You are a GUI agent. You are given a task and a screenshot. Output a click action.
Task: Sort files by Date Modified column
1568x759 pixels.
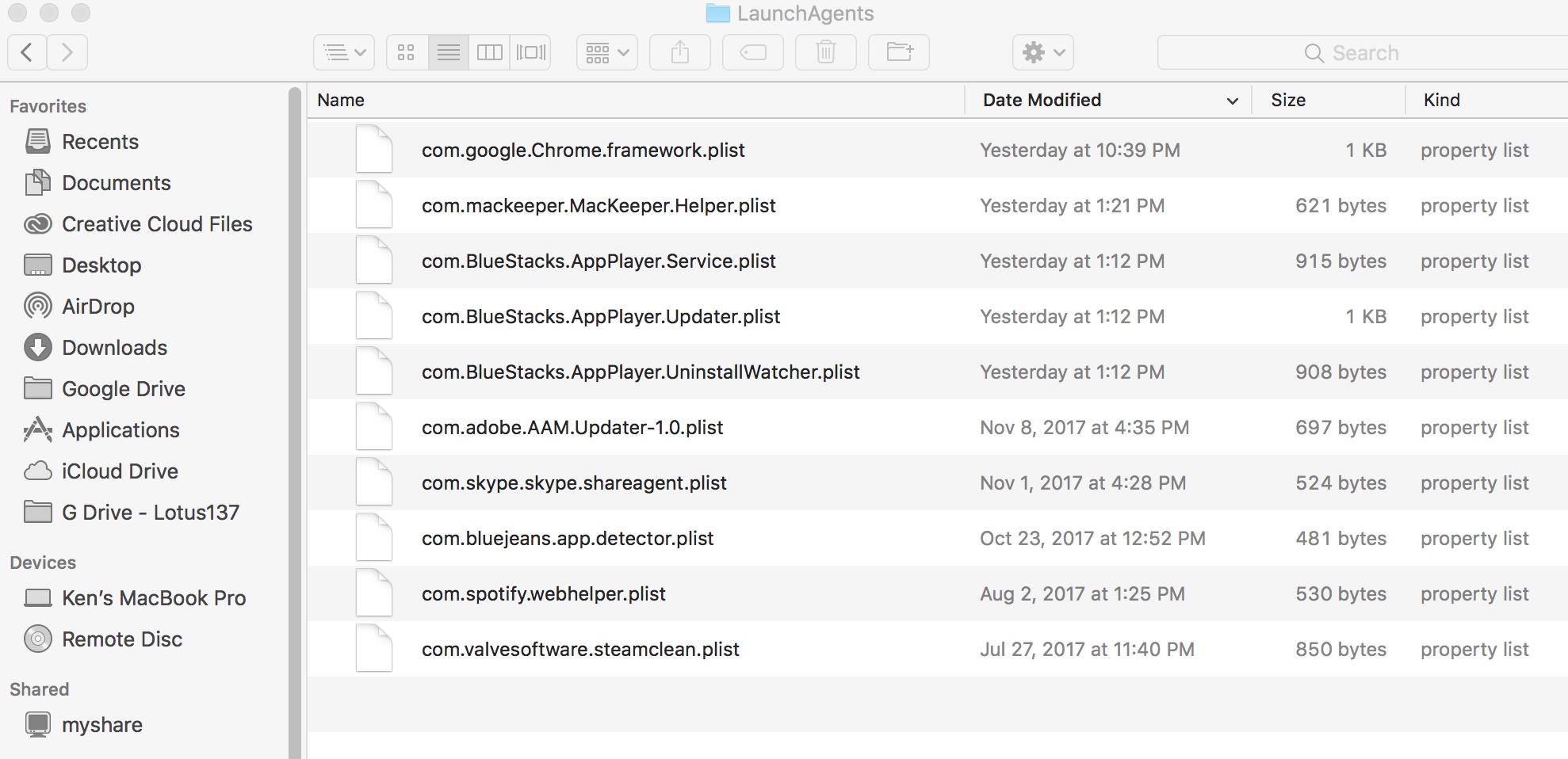pyautogui.click(x=1108, y=100)
